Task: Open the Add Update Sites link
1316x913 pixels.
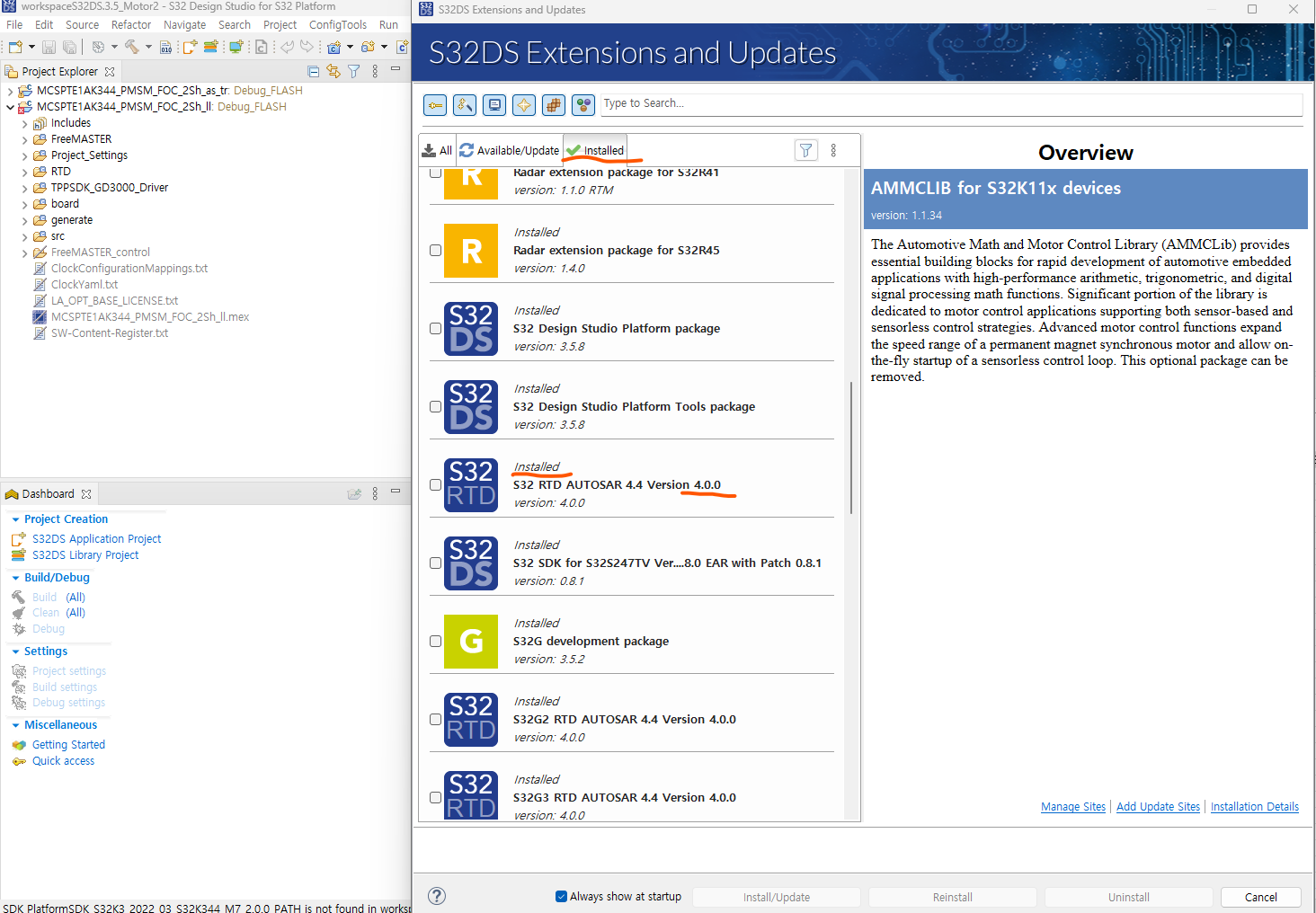Action: (1158, 807)
